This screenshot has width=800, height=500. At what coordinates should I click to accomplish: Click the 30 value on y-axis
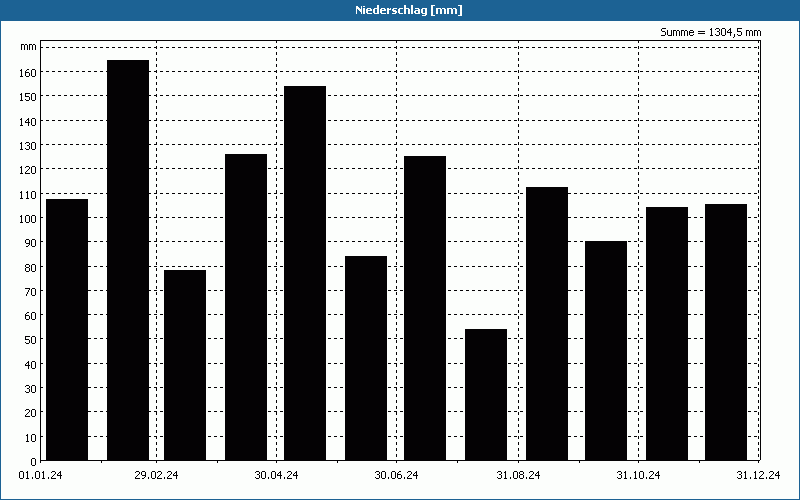point(32,389)
